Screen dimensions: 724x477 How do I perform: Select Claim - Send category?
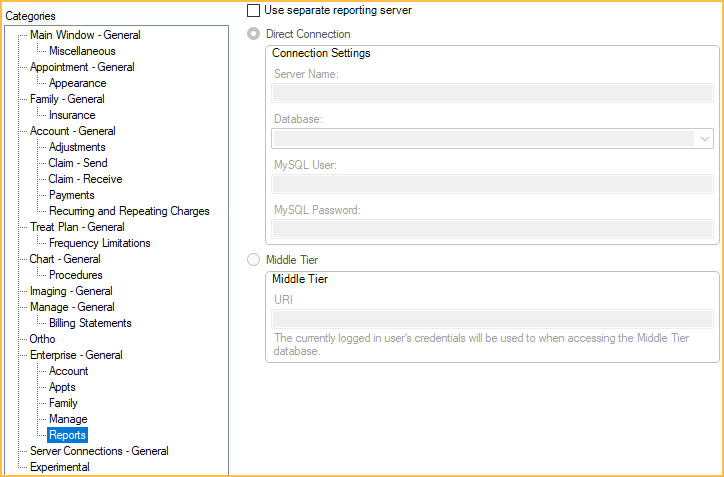[x=78, y=163]
